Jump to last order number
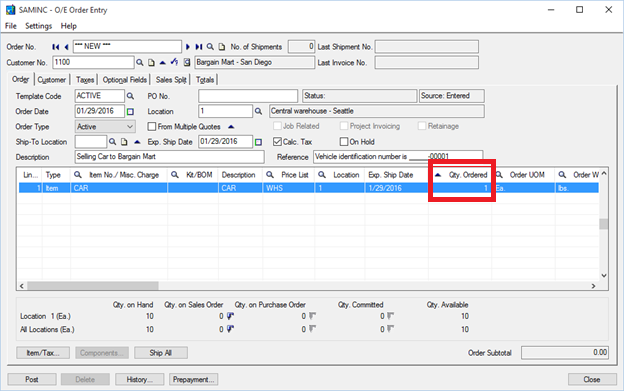The height and width of the screenshot is (391, 624). (x=199, y=47)
